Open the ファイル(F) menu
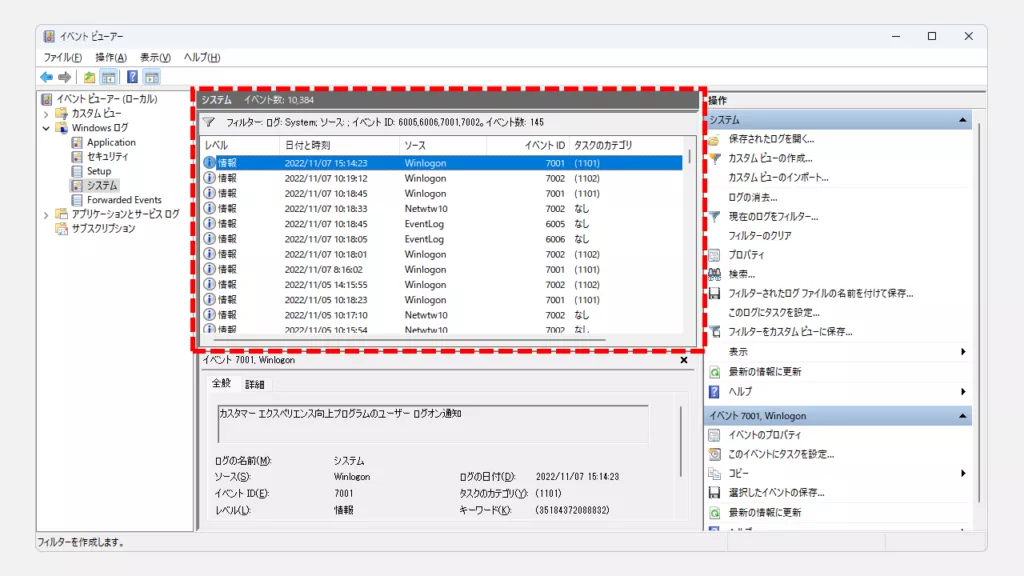 click(x=63, y=58)
